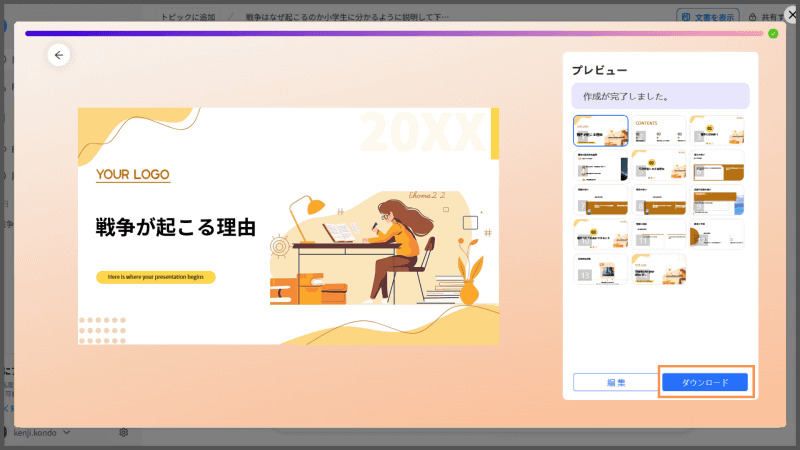Select slide thumbnail 1
The width and height of the screenshot is (800, 450).
tap(601, 131)
